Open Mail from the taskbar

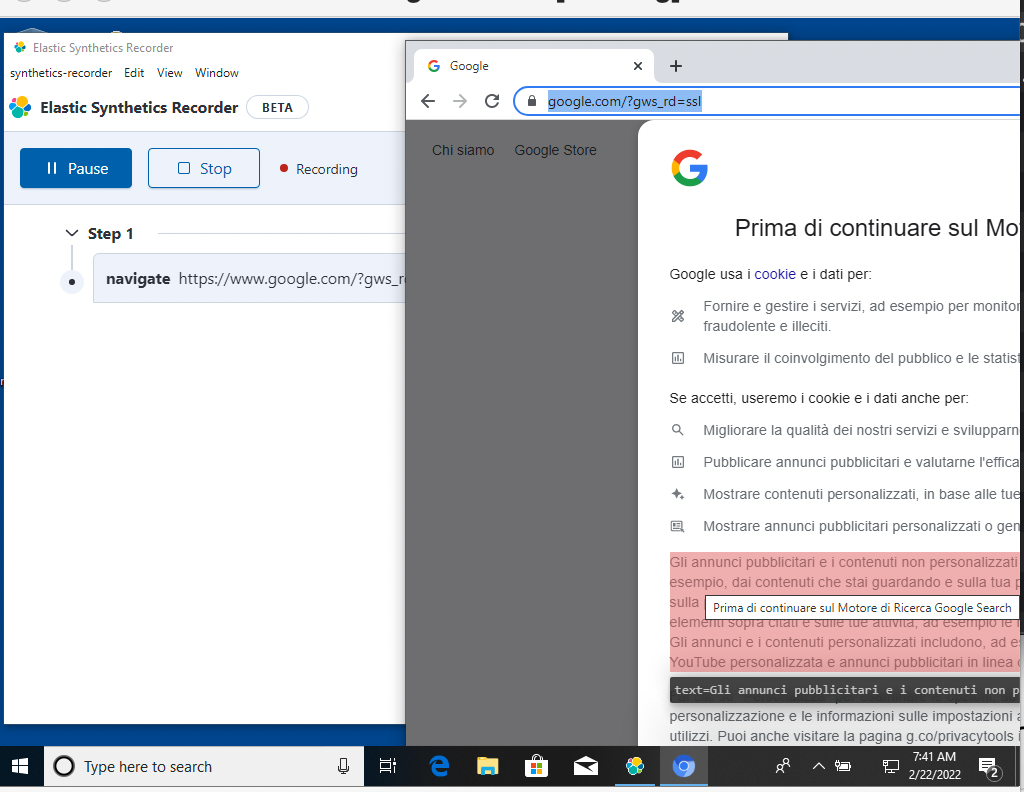click(585, 766)
